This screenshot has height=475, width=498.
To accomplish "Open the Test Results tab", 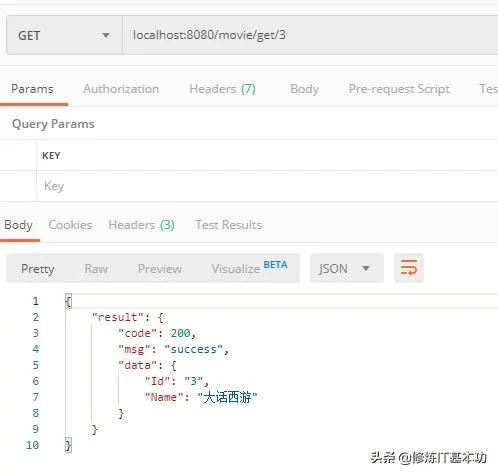I will 229,225.
